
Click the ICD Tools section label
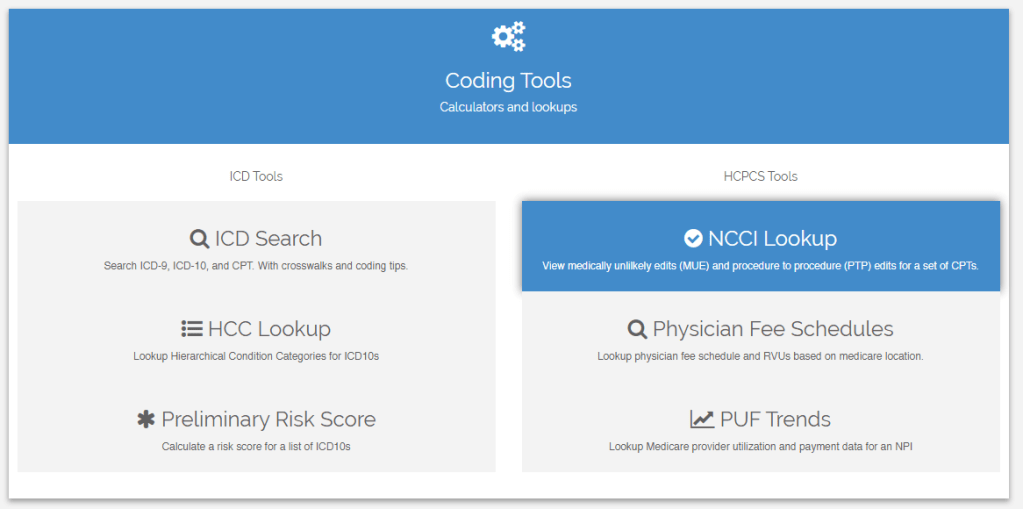click(x=256, y=177)
